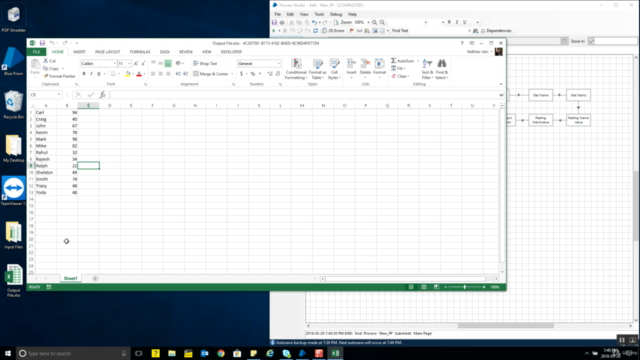Apply bold formatting in Excel
This screenshot has width=640, height=360.
(84, 74)
